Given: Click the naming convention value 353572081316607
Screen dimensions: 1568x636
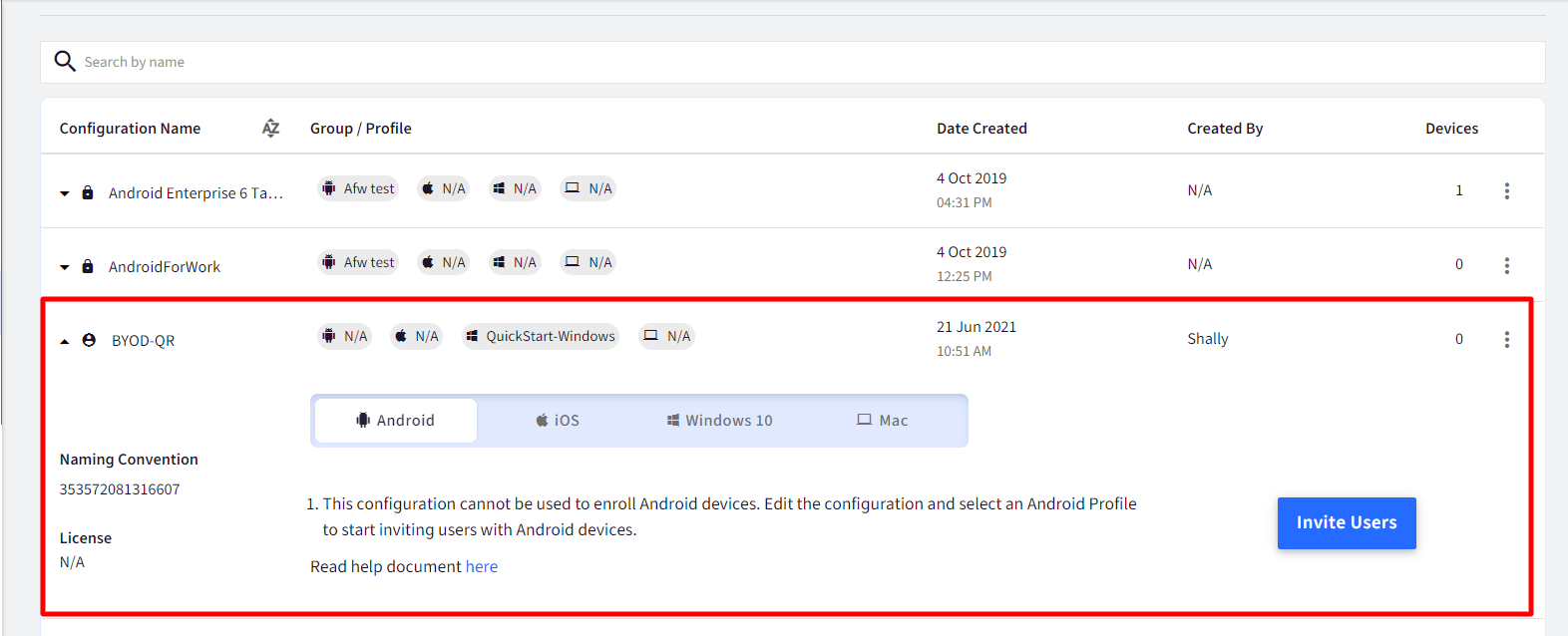Looking at the screenshot, I should tap(120, 489).
